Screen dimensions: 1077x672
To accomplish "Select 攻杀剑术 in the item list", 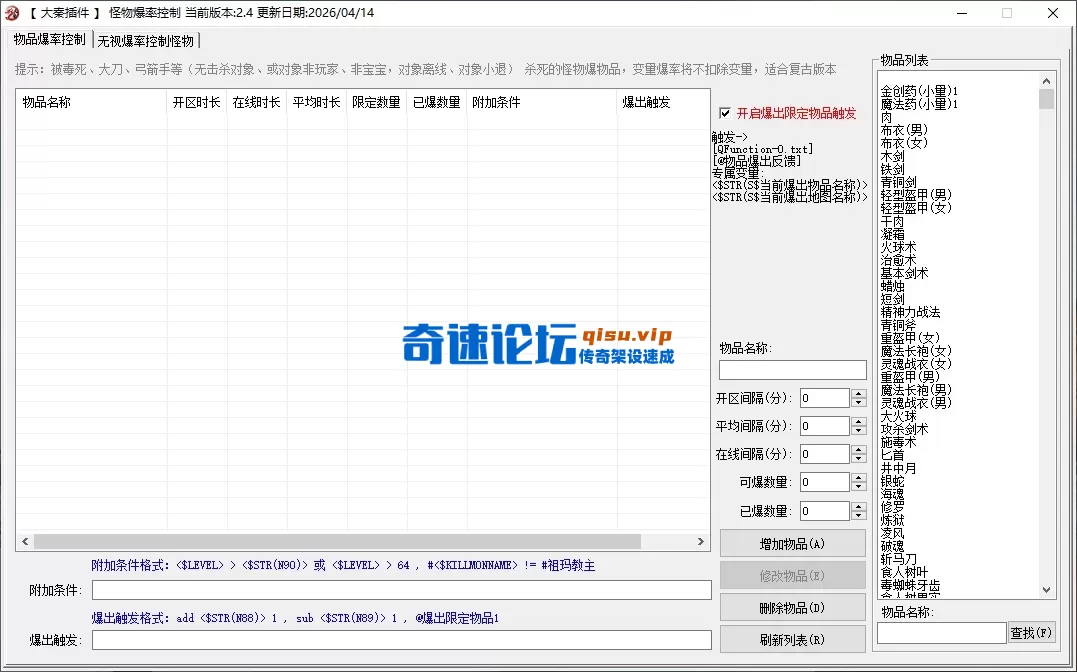I will click(x=905, y=429).
